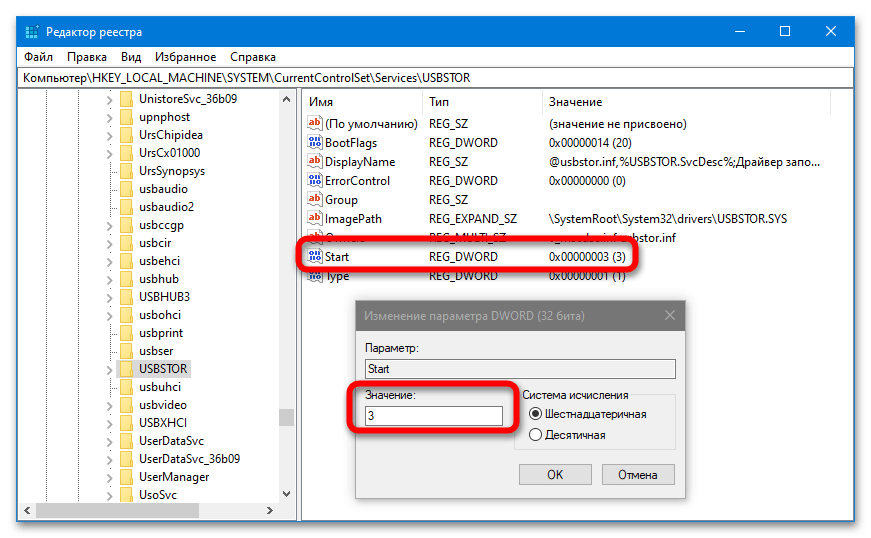Click the ImagePath string value icon
The width and height of the screenshot is (871, 538).
[314, 219]
